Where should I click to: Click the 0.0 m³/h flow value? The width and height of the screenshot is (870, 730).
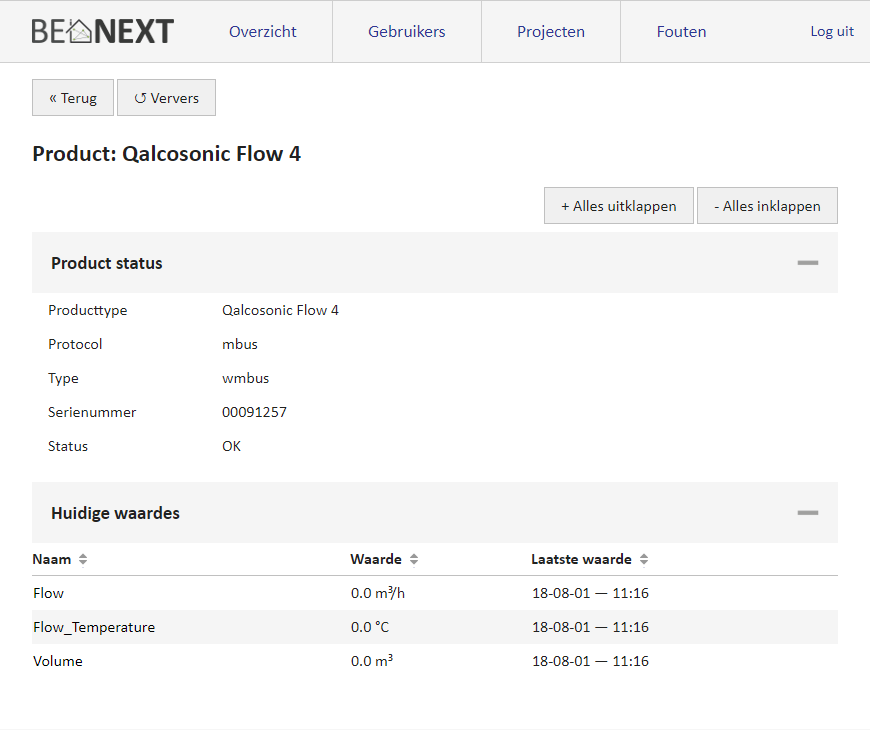[x=378, y=593]
